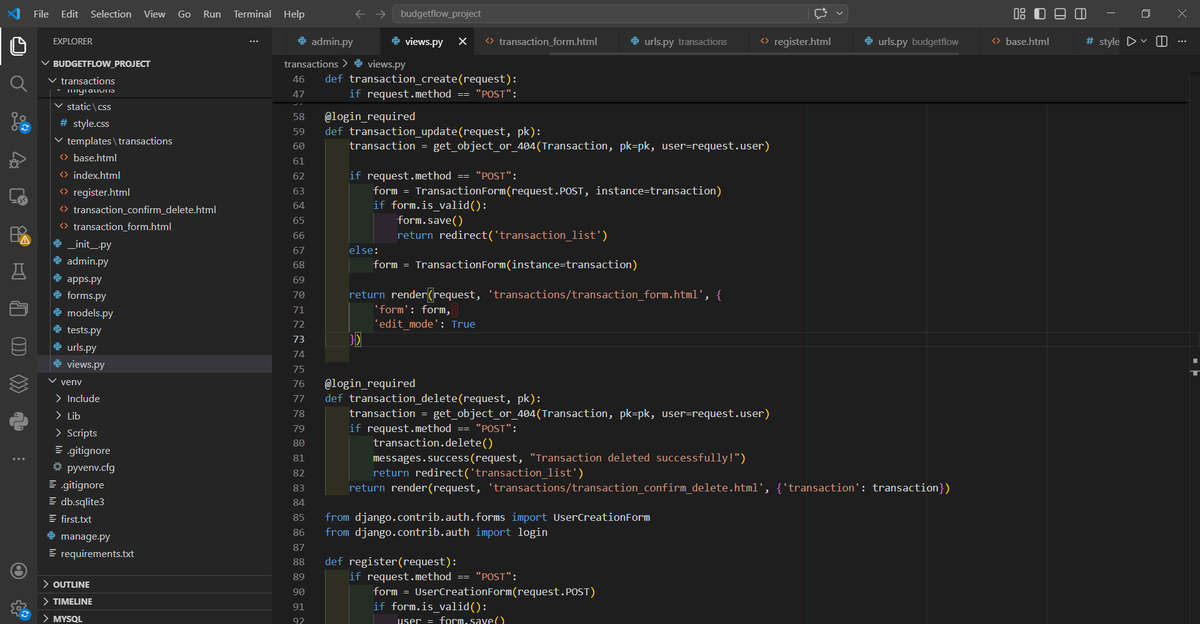Open Source Control view
Image resolution: width=1200 pixels, height=624 pixels.
(19, 122)
